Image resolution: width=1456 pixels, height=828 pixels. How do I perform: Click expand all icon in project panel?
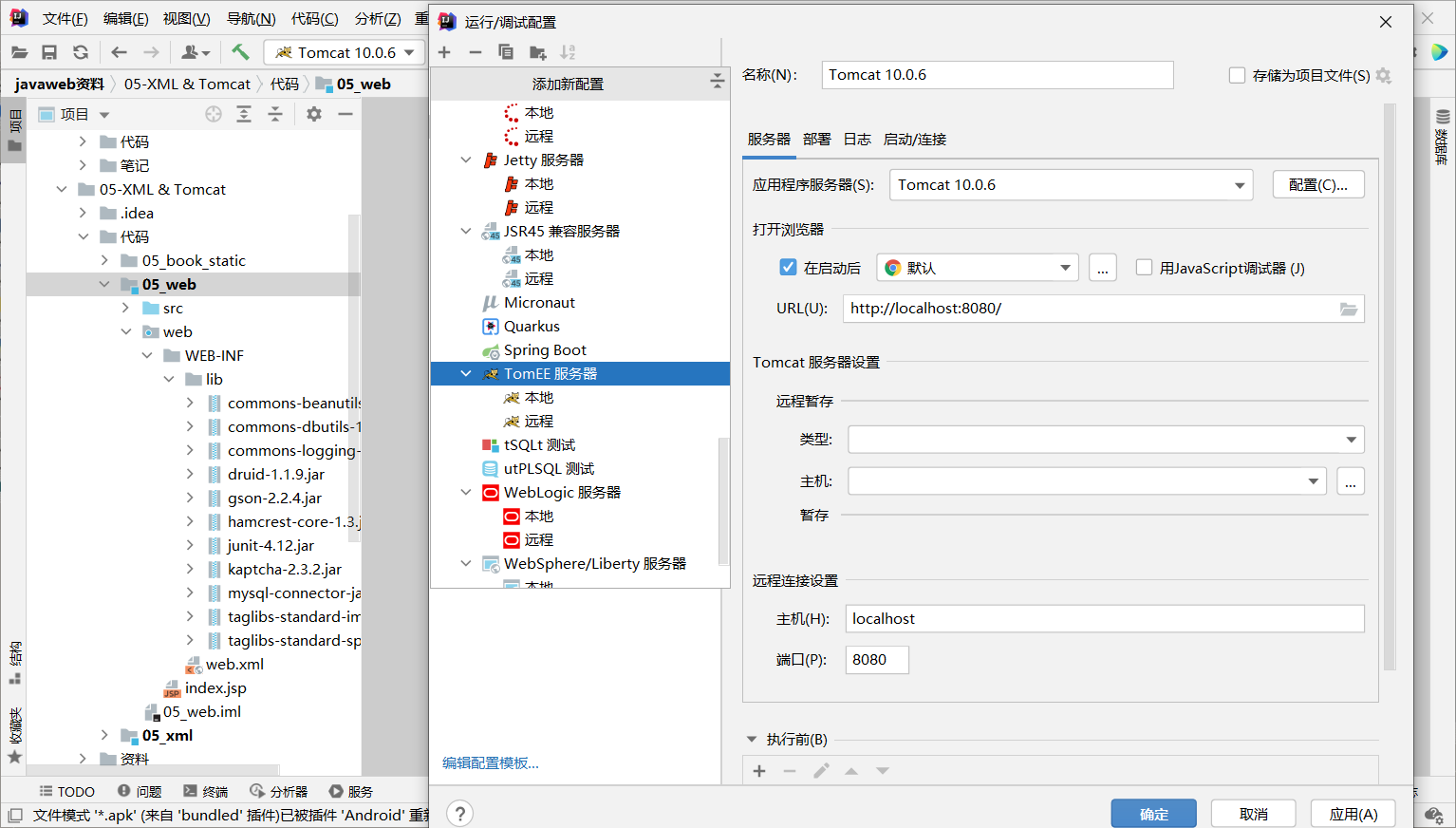point(244,114)
